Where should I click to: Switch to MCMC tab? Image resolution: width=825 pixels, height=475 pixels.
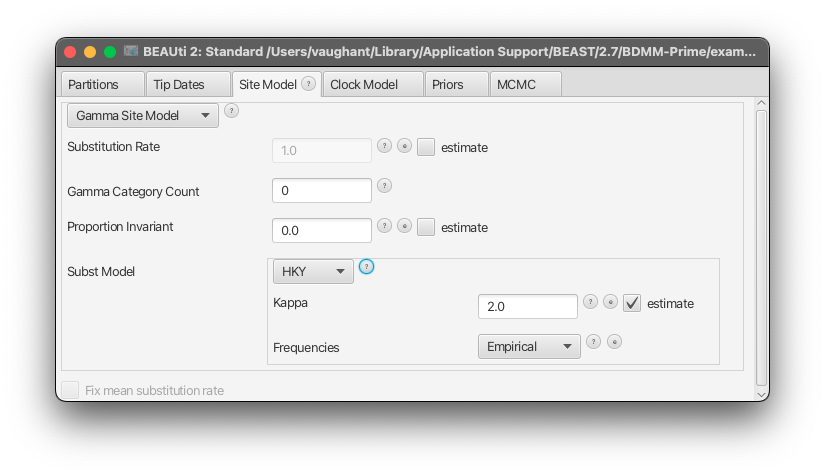[526, 84]
